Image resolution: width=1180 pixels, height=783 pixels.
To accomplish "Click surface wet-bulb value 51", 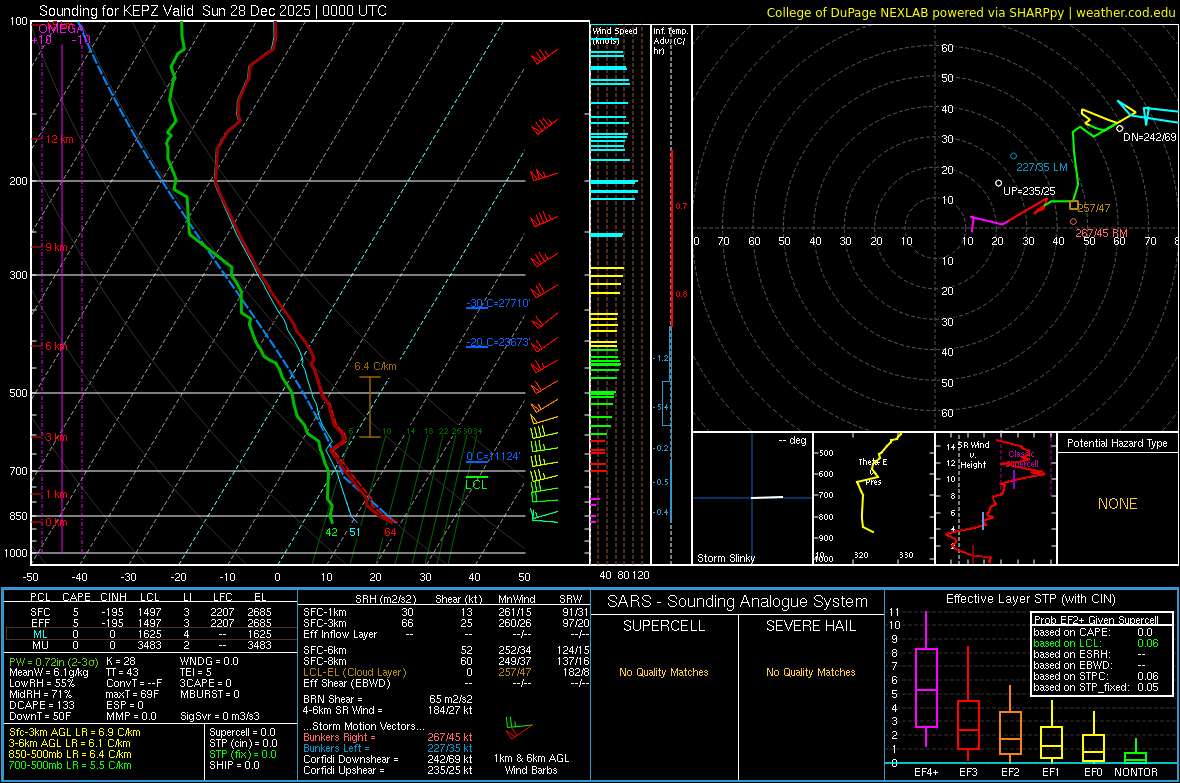I will (354, 532).
